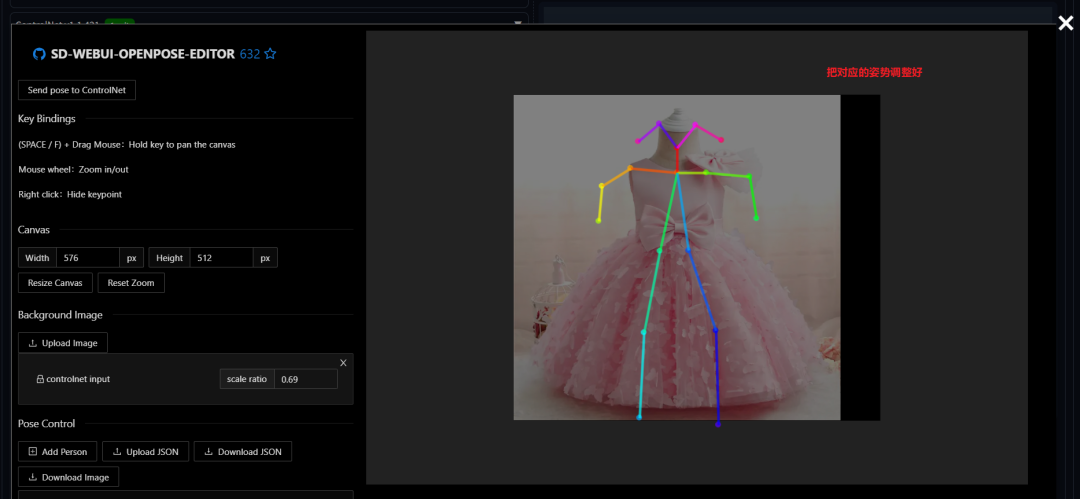Remove the controlnet input background image
Viewport: 1080px width, 499px height.
point(343,363)
